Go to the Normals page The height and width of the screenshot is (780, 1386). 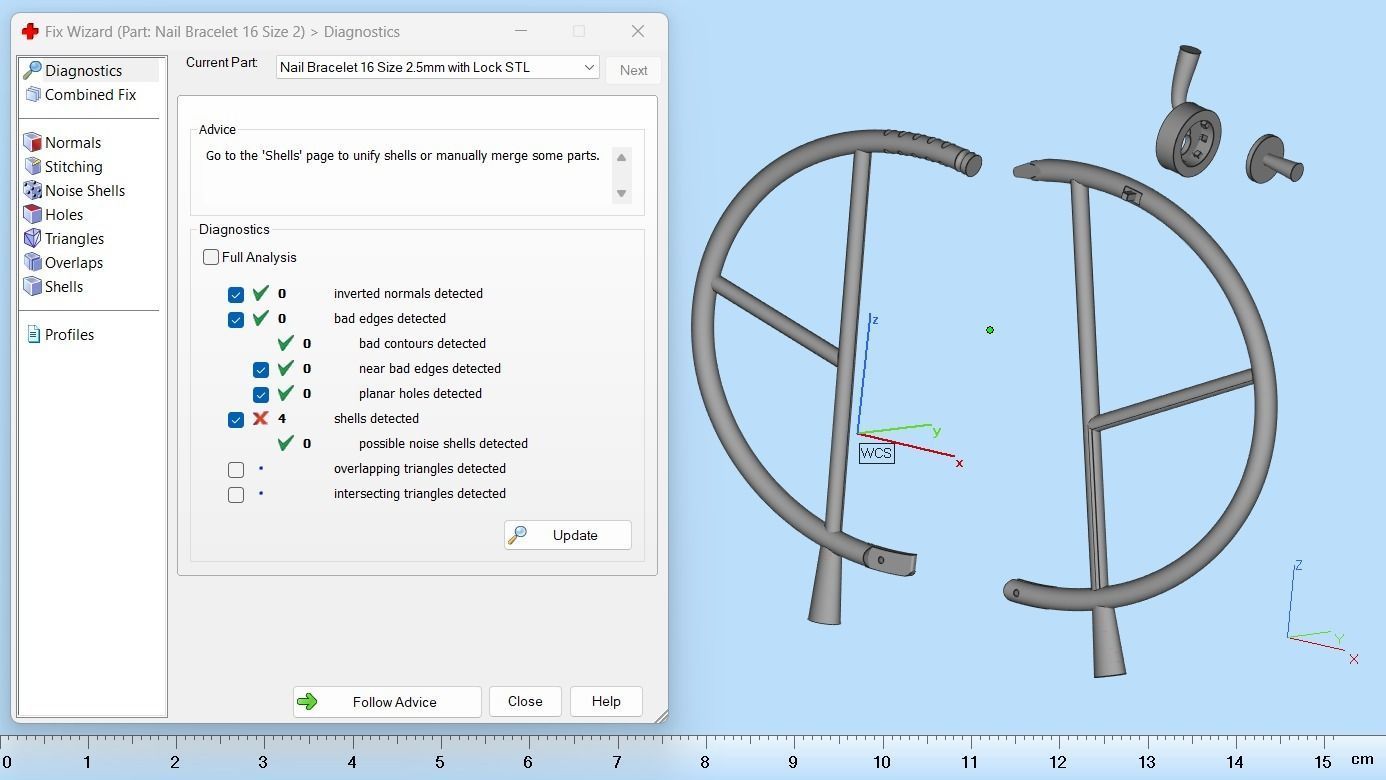click(73, 142)
